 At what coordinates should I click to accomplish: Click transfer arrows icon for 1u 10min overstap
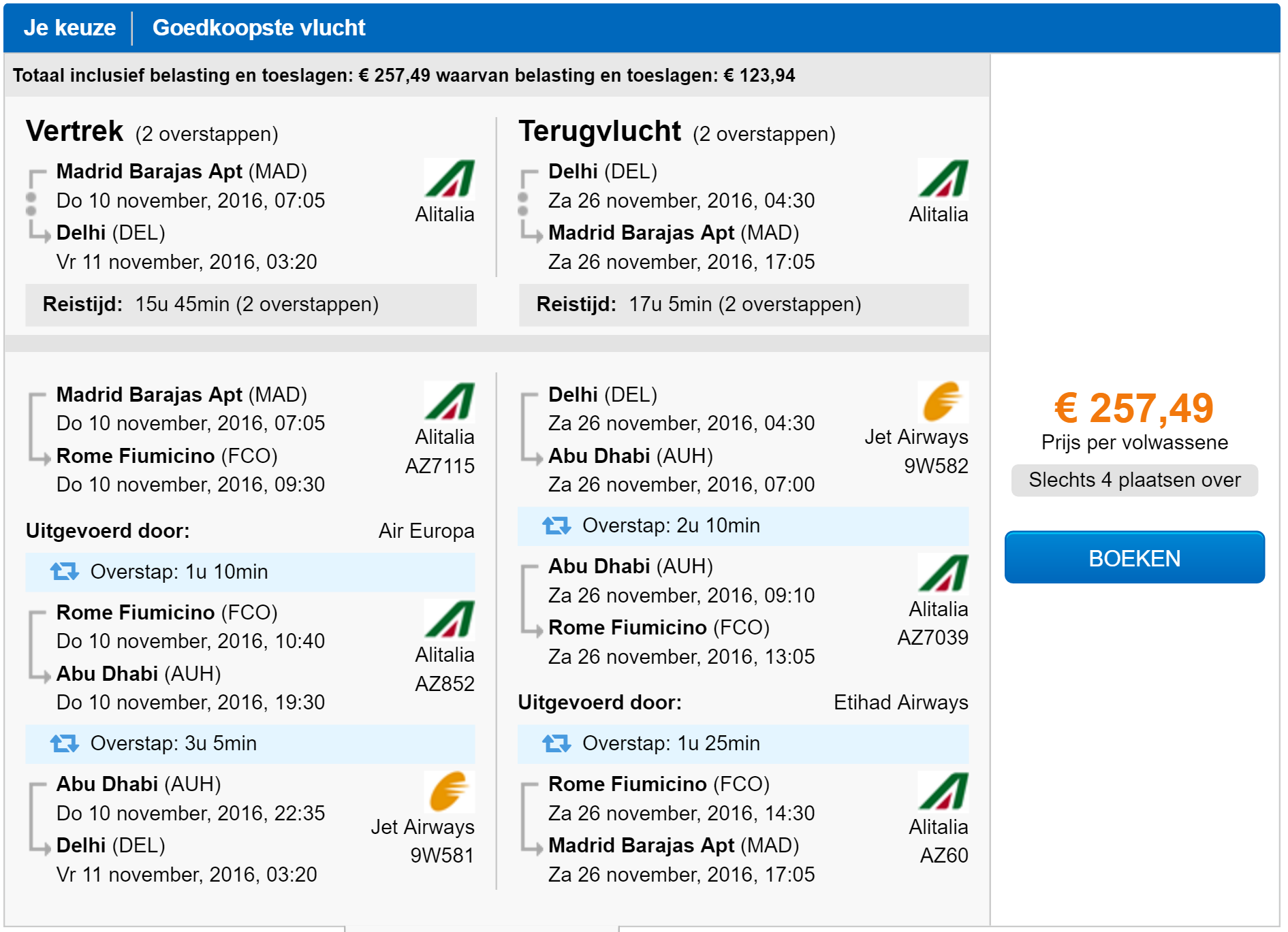tap(65, 572)
